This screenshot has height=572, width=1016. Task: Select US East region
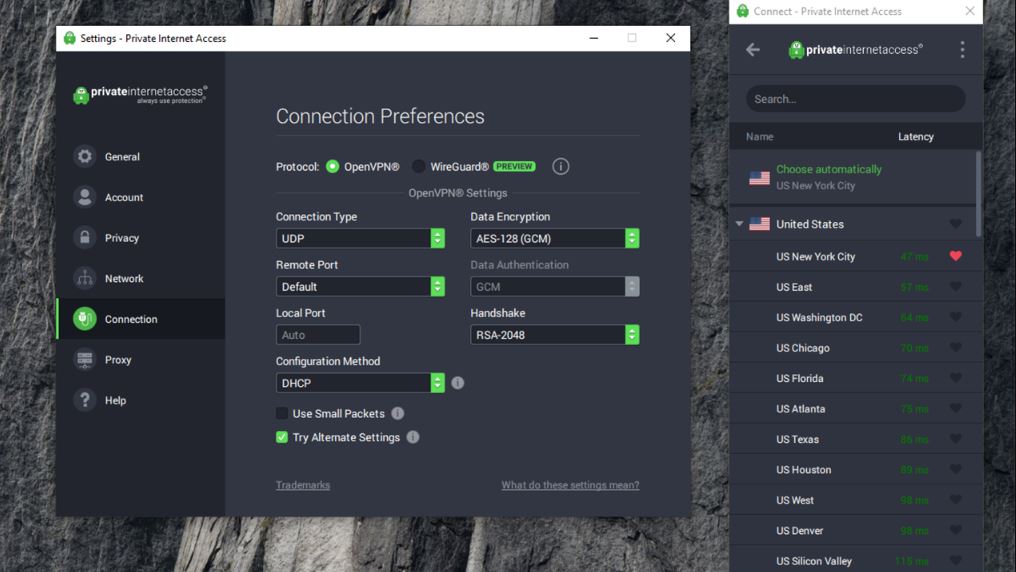pyautogui.click(x=853, y=287)
